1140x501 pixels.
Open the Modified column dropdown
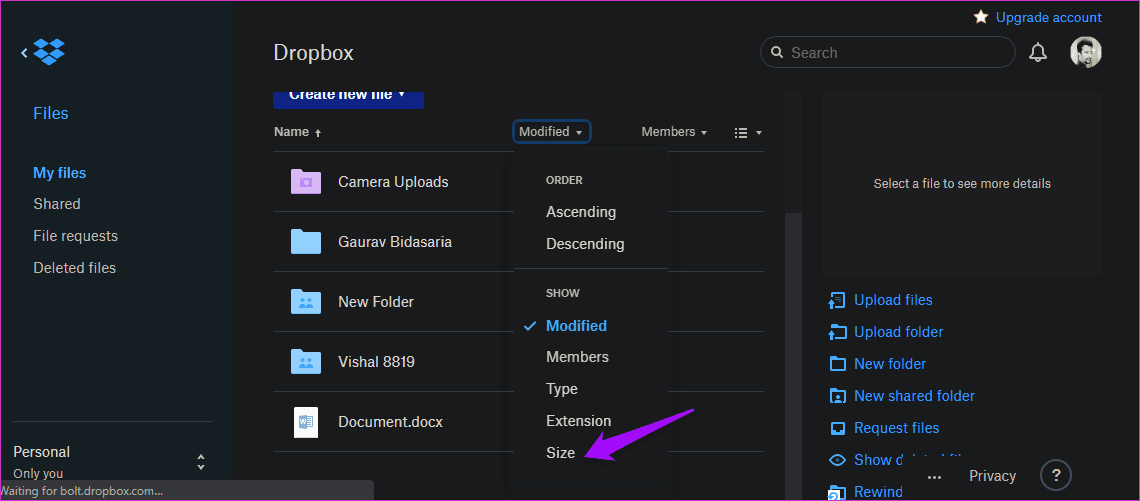[x=551, y=132]
